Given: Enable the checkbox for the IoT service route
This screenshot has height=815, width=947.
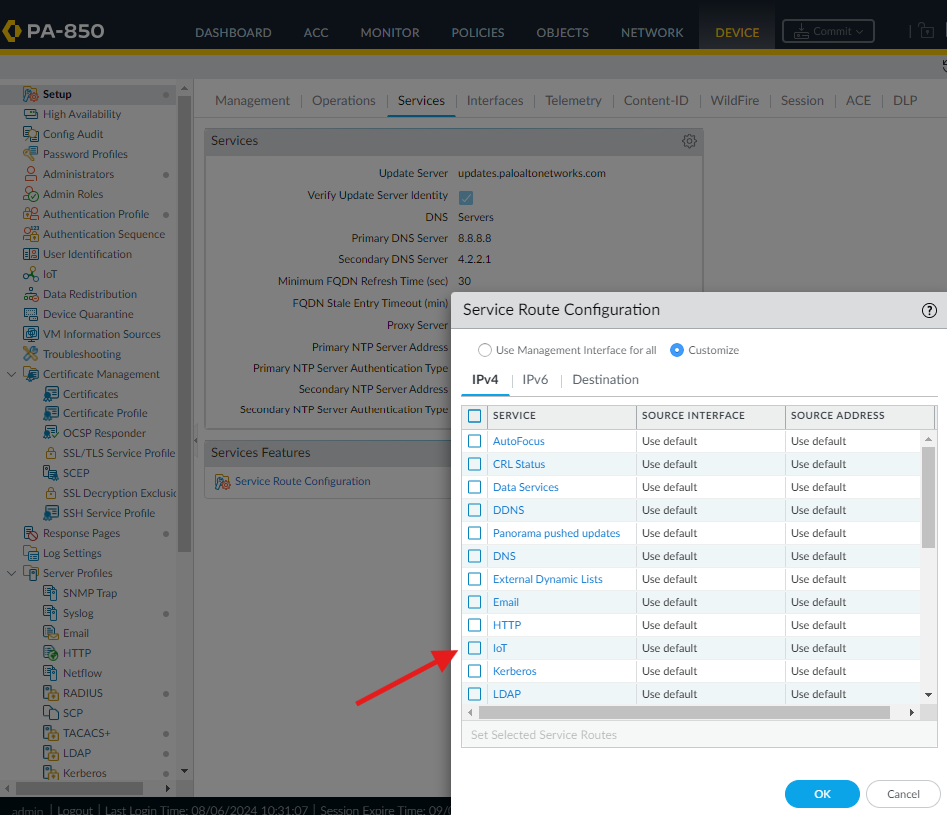Looking at the screenshot, I should [474, 648].
